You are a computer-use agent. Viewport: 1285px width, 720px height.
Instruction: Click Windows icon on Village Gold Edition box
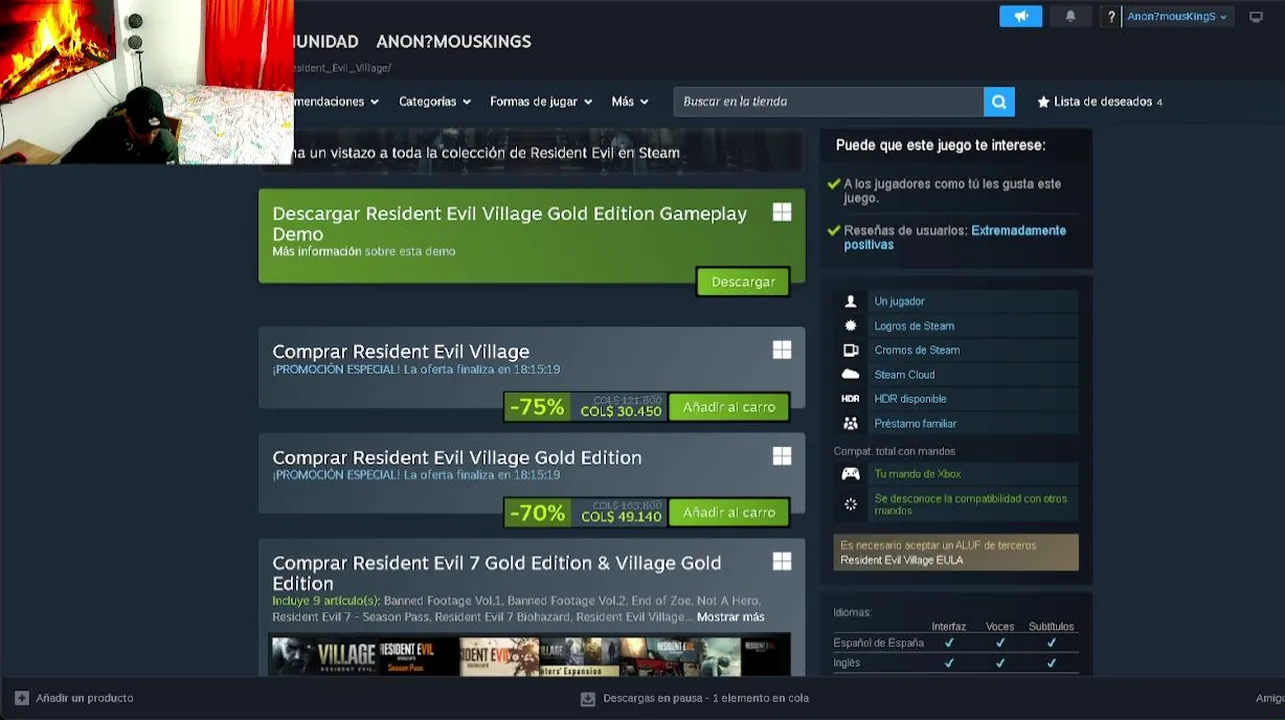click(782, 456)
